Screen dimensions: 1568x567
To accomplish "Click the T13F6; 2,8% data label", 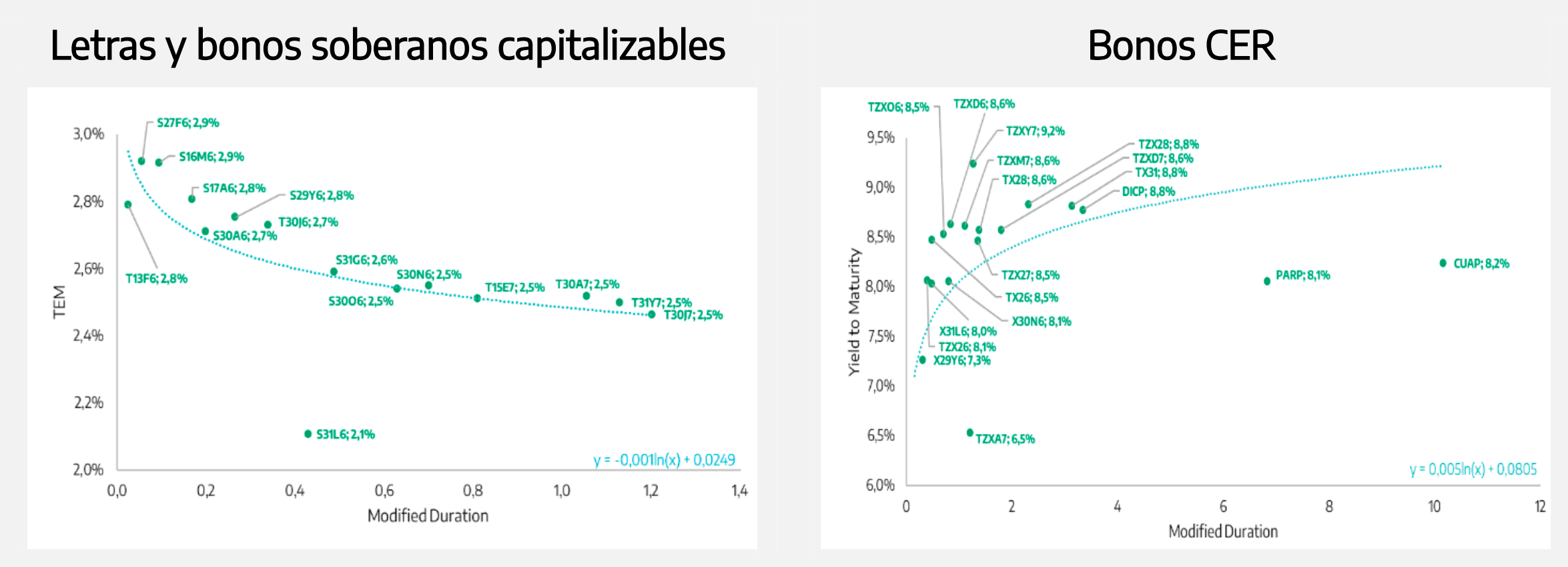I will pyautogui.click(x=156, y=279).
